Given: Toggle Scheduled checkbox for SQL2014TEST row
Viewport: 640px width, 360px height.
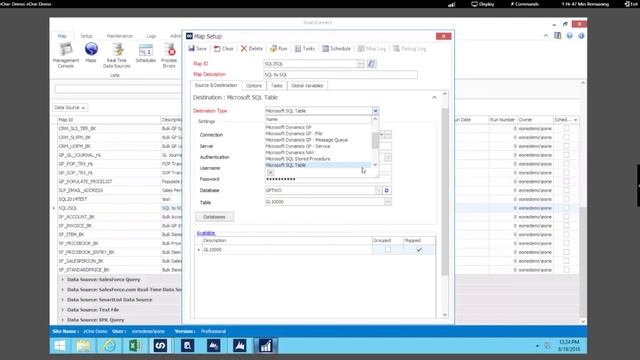Looking at the screenshot, I should coord(566,199).
